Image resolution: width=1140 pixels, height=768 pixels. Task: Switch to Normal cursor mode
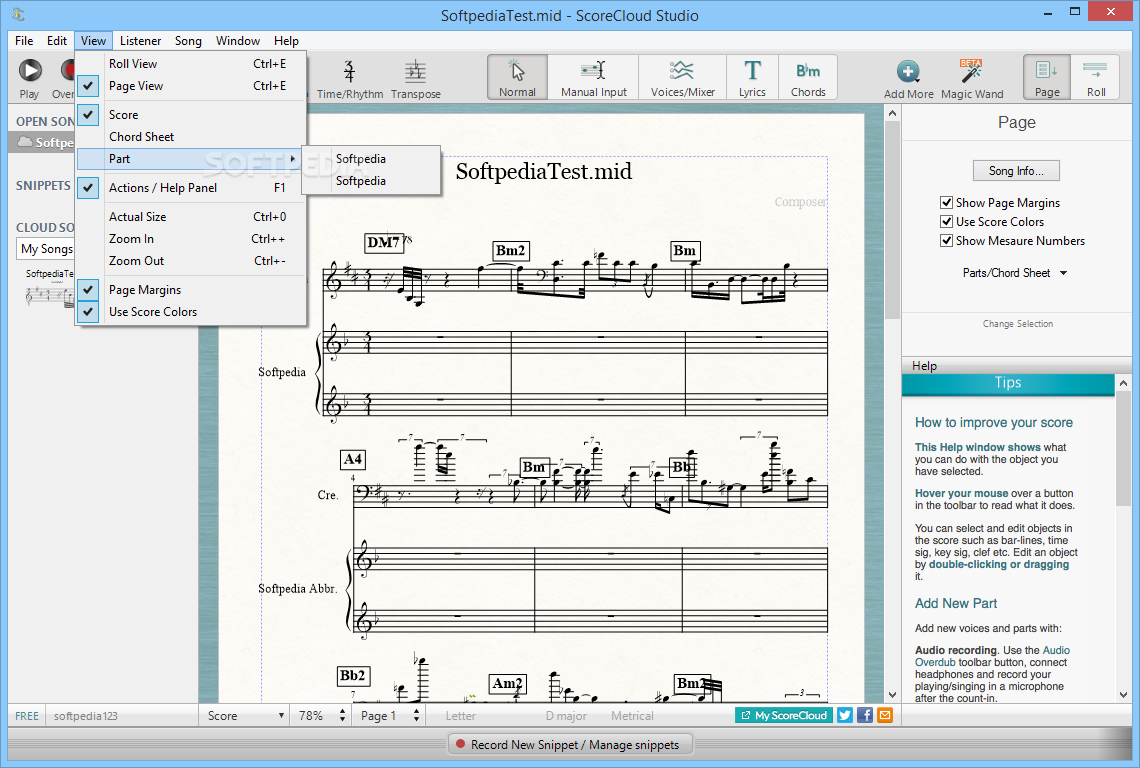517,77
